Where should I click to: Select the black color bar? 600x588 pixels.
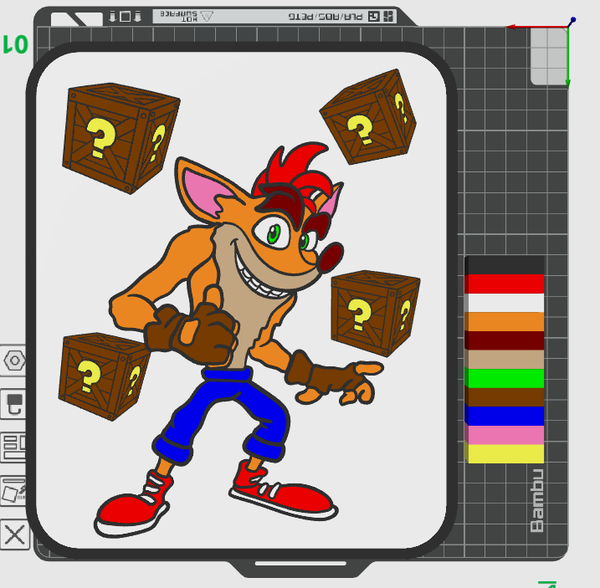pyautogui.click(x=504, y=265)
